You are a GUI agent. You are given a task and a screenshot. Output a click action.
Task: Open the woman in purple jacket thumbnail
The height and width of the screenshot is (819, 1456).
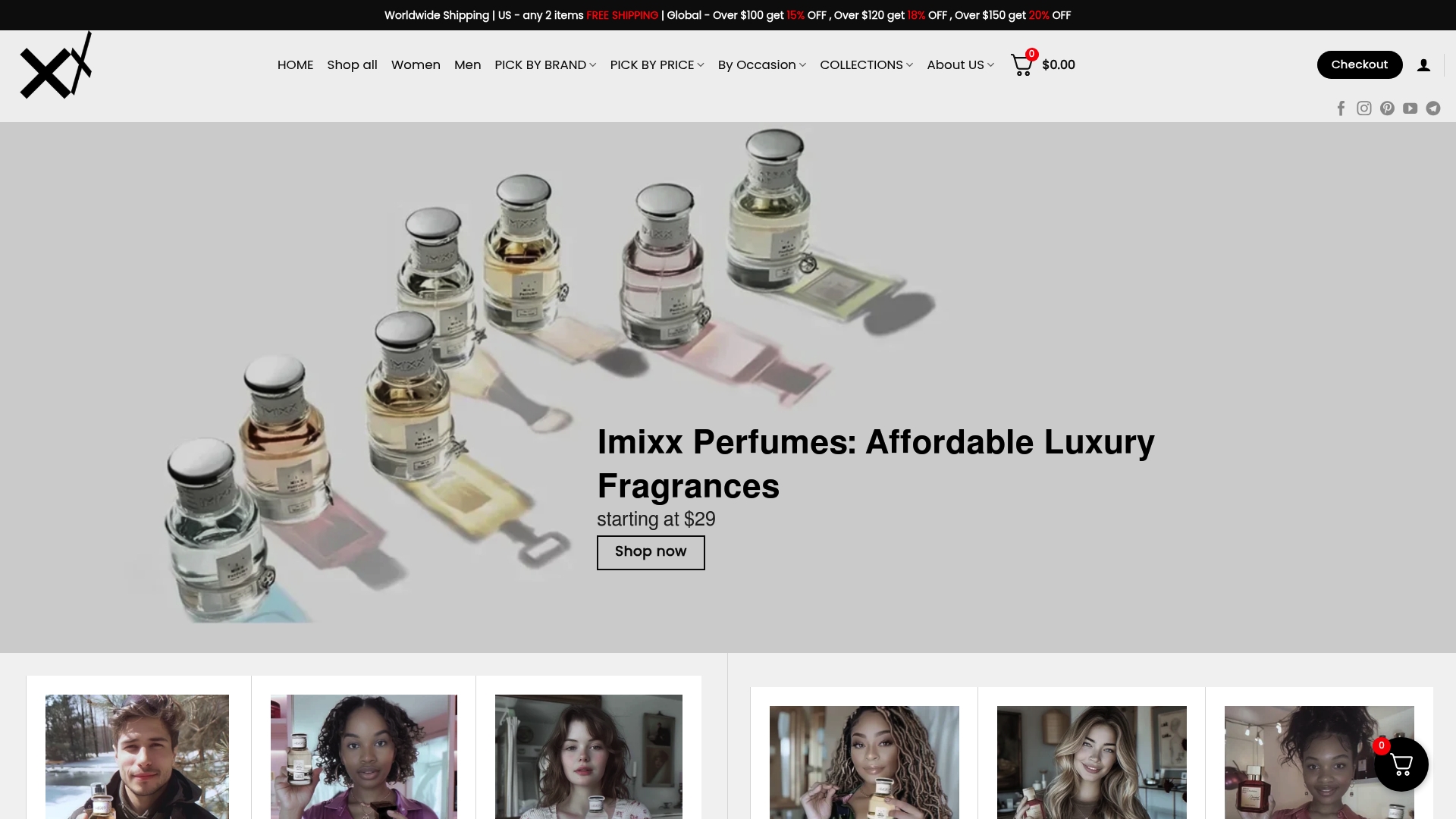pyautogui.click(x=364, y=757)
